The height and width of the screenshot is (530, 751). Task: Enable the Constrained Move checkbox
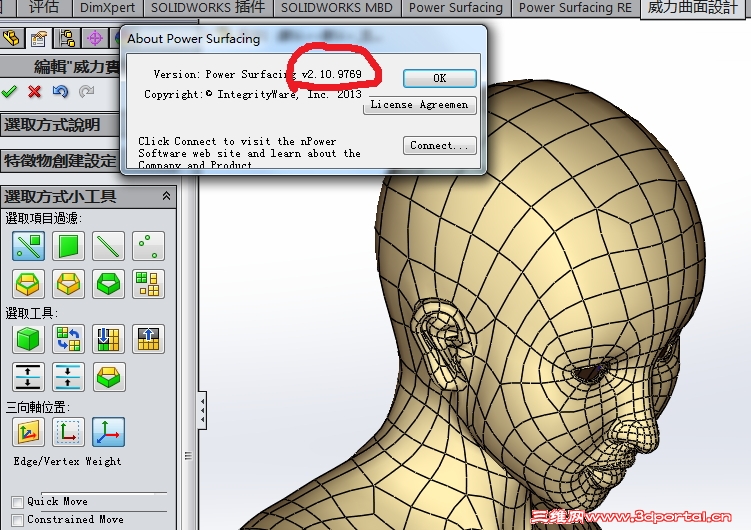click(x=17, y=519)
